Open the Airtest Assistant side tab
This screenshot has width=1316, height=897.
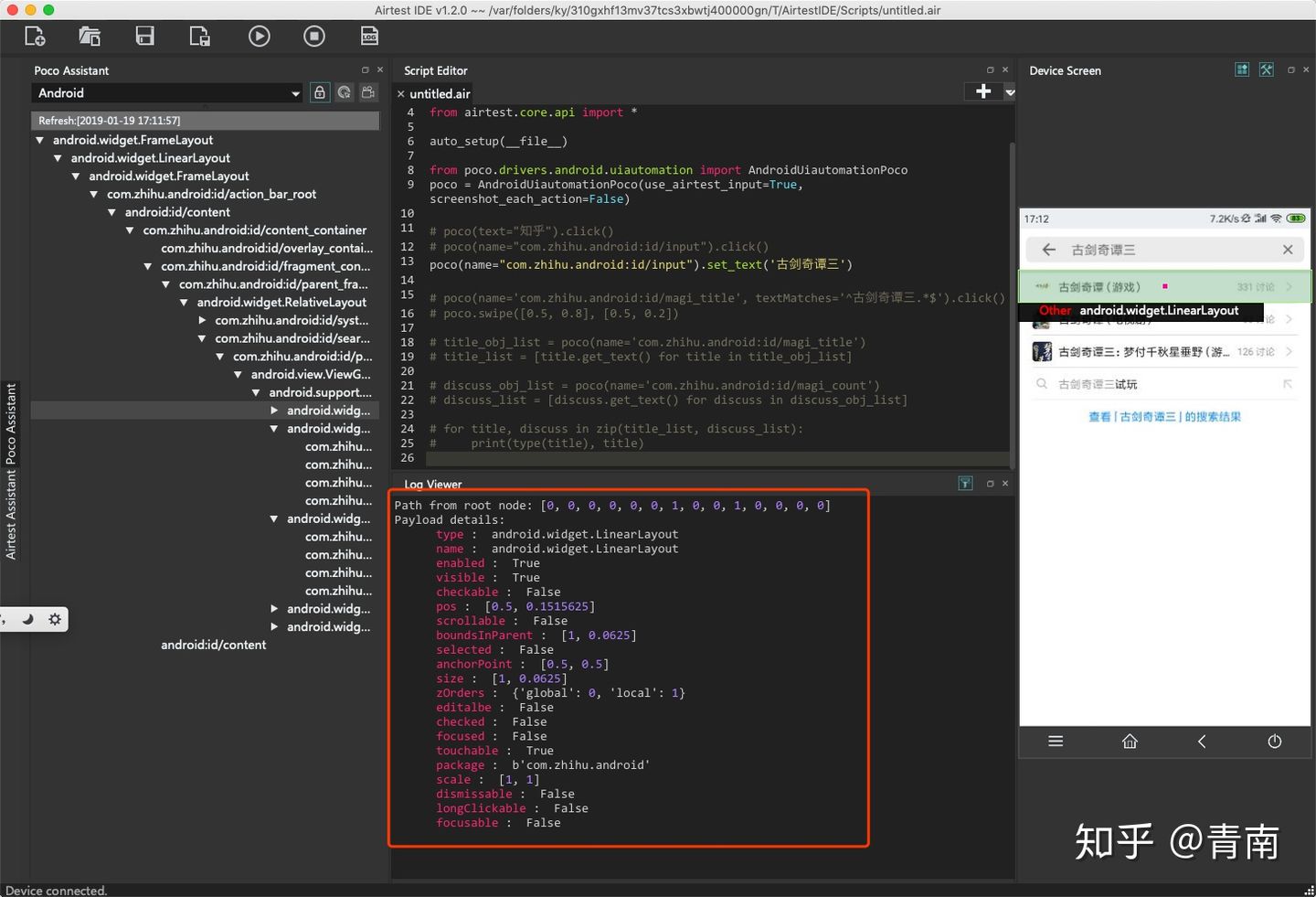[x=11, y=514]
